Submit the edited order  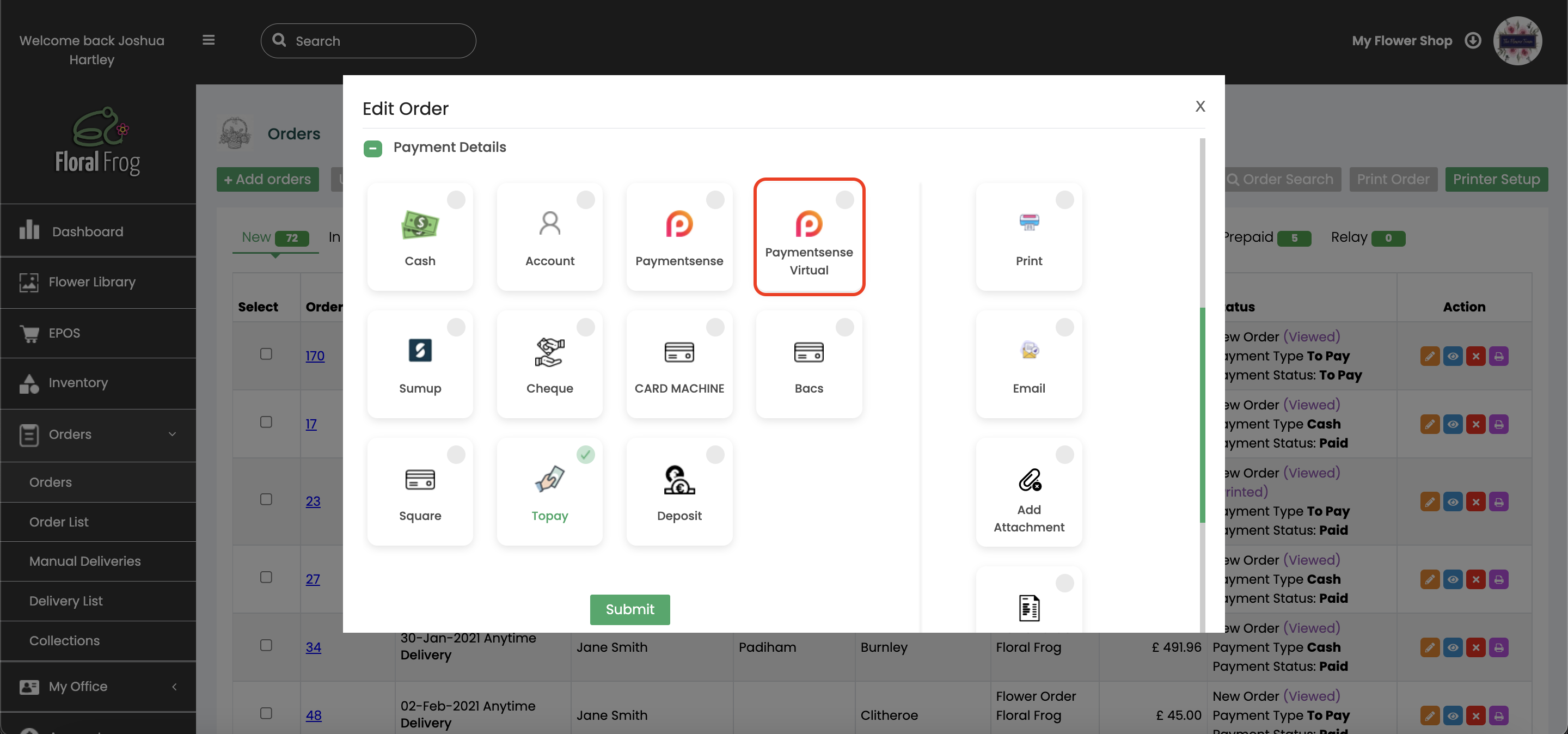629,609
